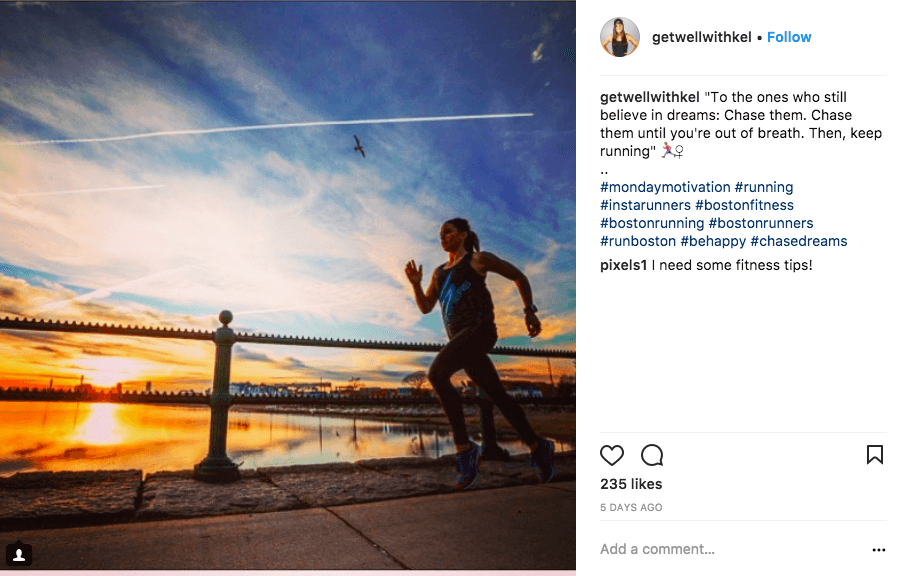
Task: Open the #bostonrunning hashtag
Action: pos(652,223)
